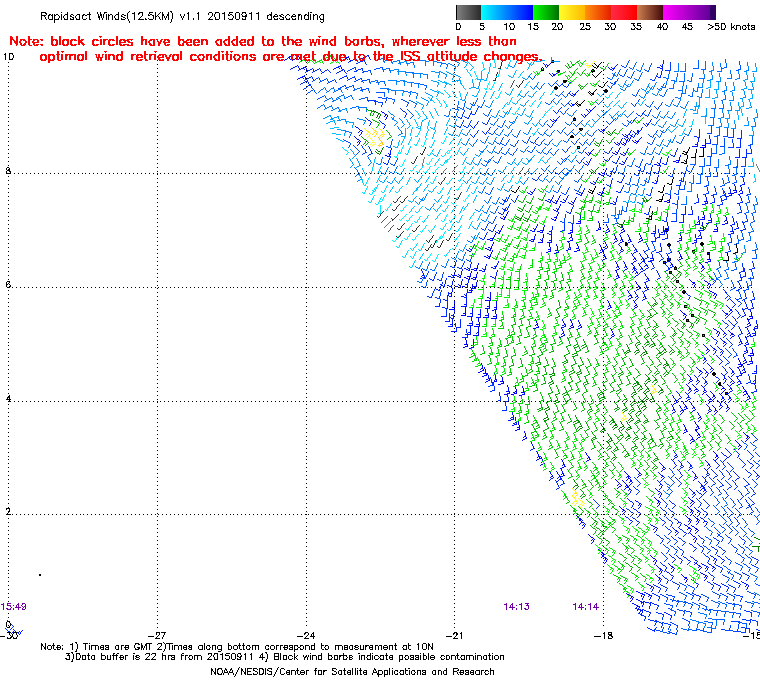This screenshot has width=760, height=688.
Task: Click the yellow wind barbs cluster near 9N
Action: point(375,138)
